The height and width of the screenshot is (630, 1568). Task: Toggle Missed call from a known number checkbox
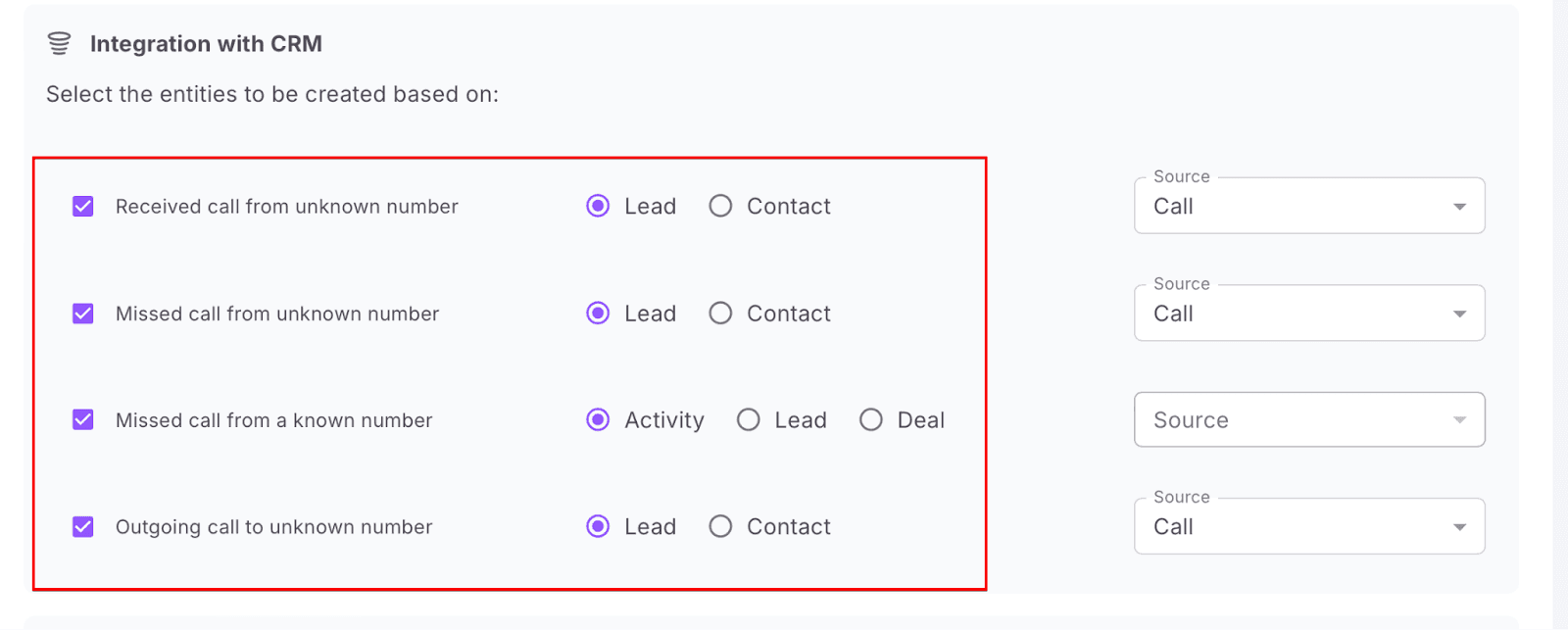(x=83, y=420)
